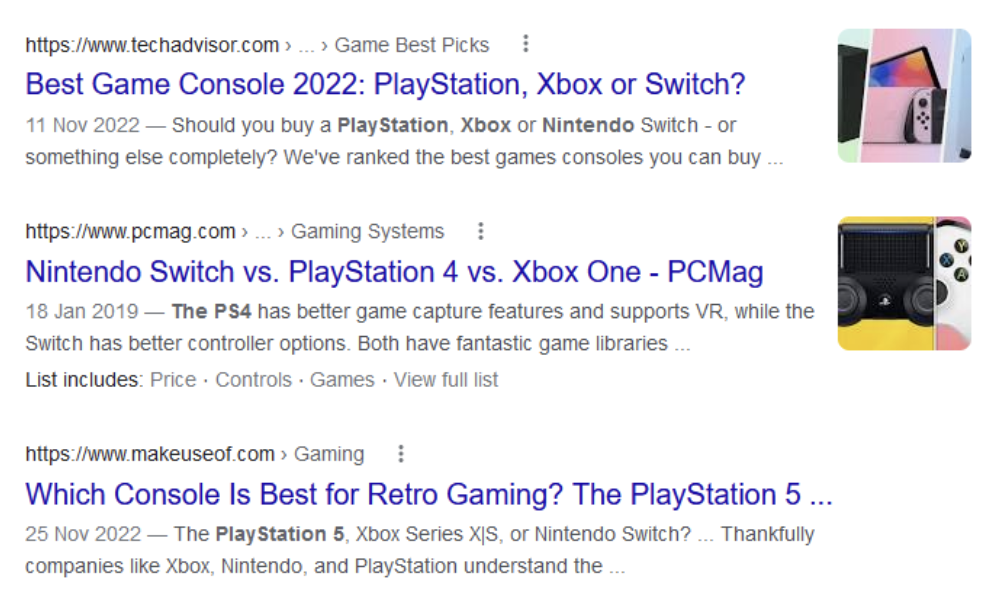Click the https://www.pcmag.com URL
Image resolution: width=996 pixels, height=612 pixels.
pyautogui.click(x=130, y=232)
